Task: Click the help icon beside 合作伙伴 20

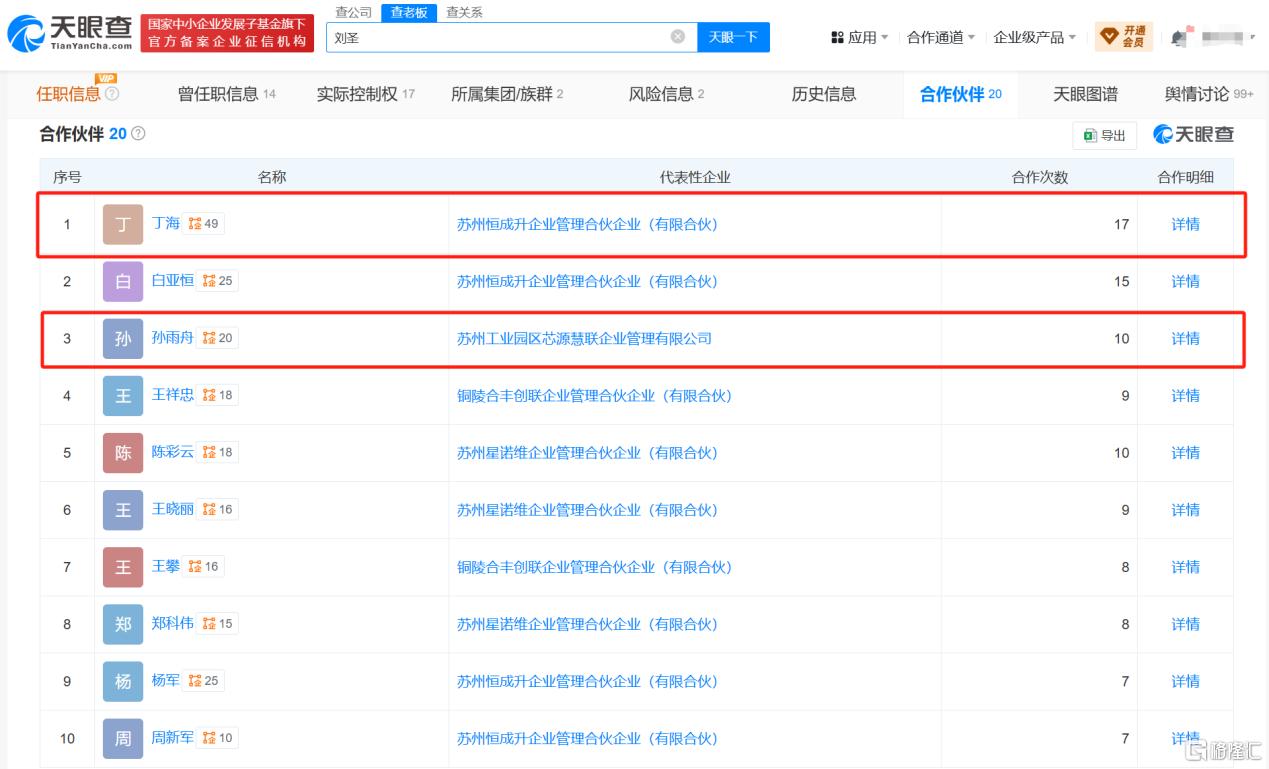Action: [138, 133]
